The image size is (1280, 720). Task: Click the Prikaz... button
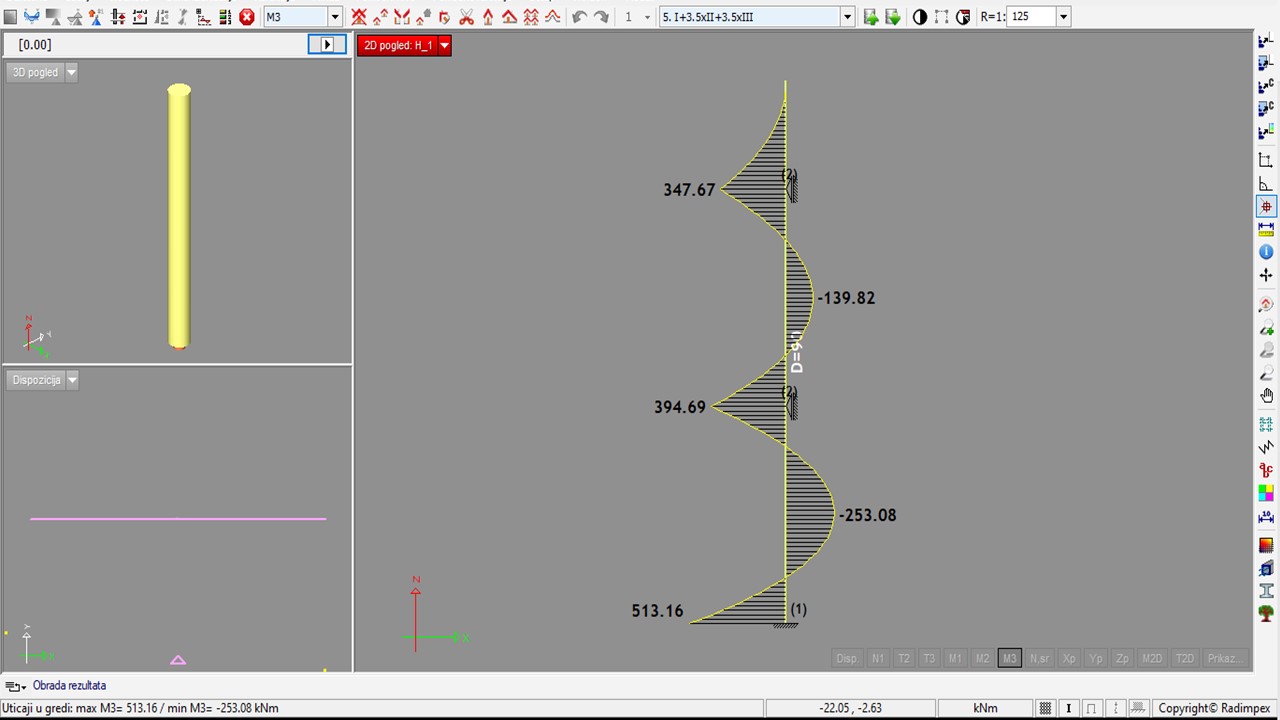pyautogui.click(x=1224, y=658)
